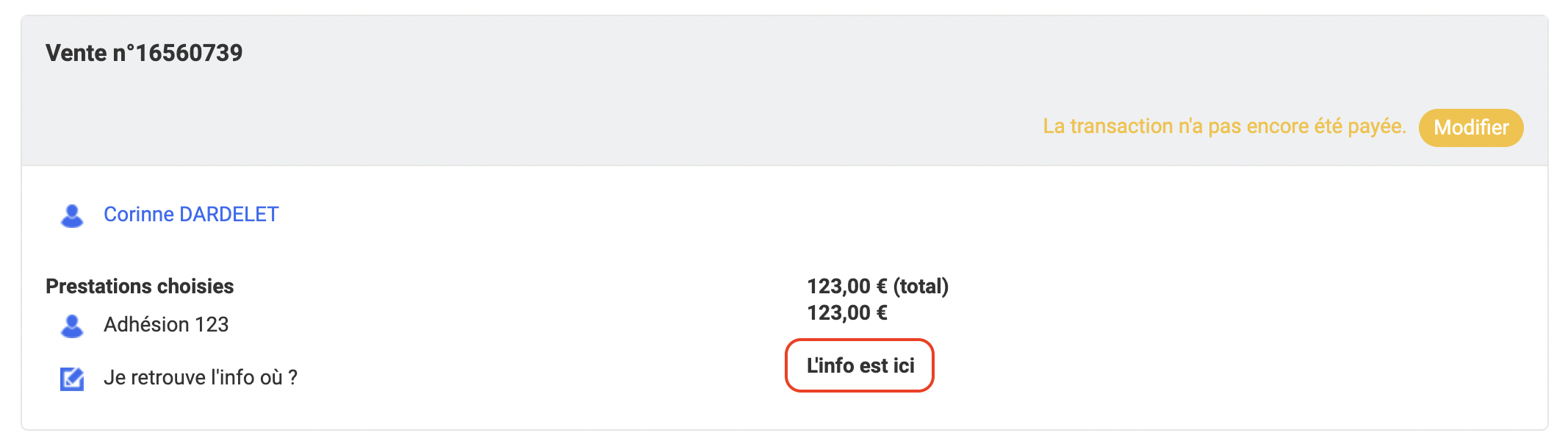Click the red-outlined "L'info est ici" answer
1568x444 pixels.
pos(860,365)
